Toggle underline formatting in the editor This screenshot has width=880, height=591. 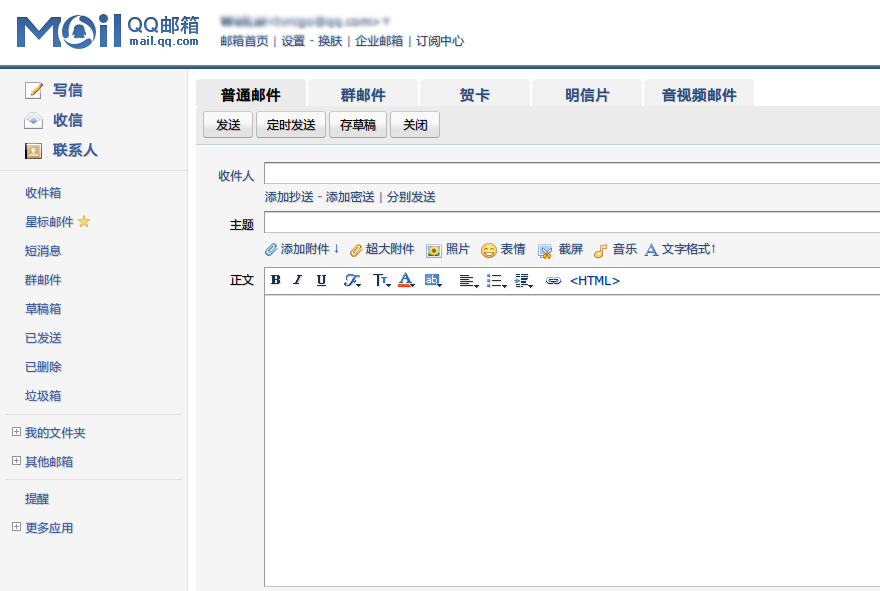[320, 281]
